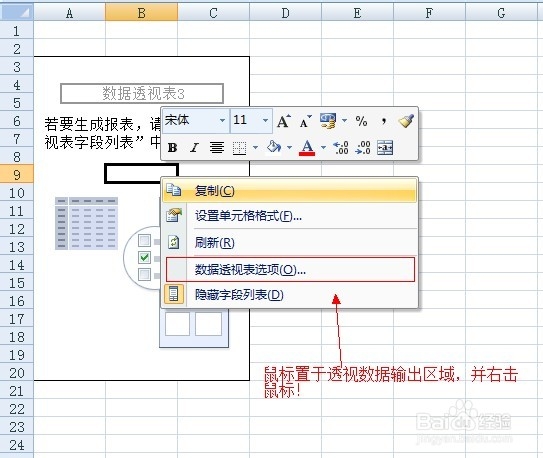The width and height of the screenshot is (543, 458).
Task: Select column G header
Action: [x=501, y=13]
